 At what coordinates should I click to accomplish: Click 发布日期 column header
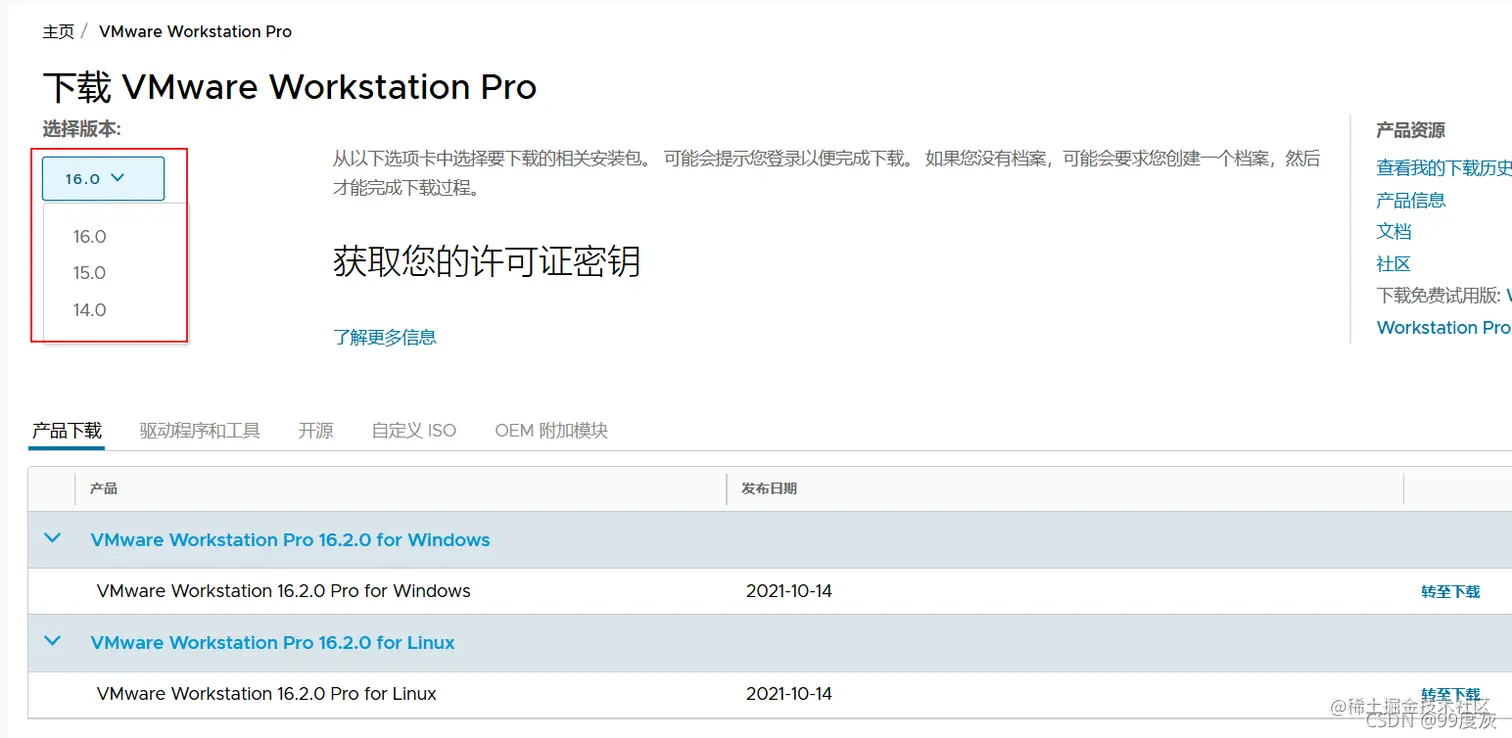tap(769, 489)
